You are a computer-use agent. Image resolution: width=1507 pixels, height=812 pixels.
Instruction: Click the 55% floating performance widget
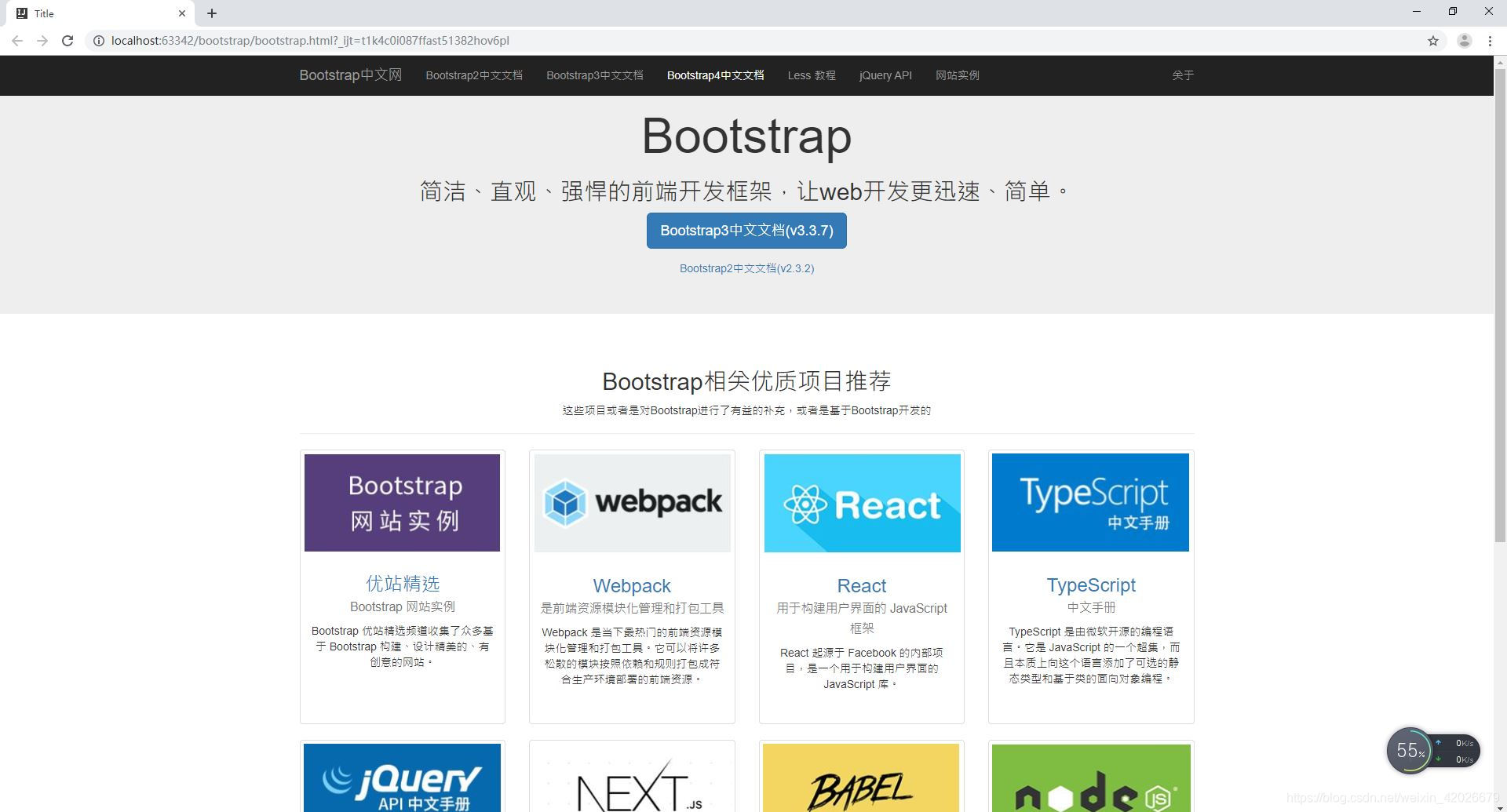point(1433,751)
